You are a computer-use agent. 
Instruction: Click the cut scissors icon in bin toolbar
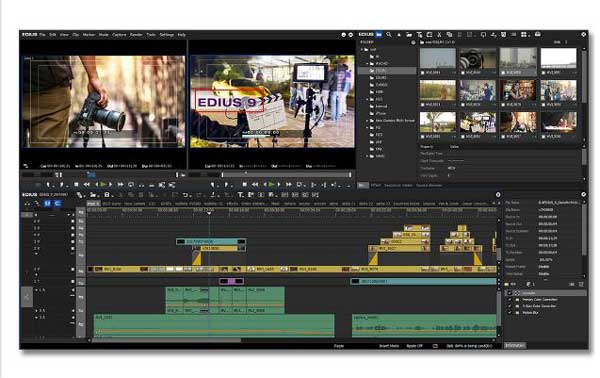click(x=439, y=34)
